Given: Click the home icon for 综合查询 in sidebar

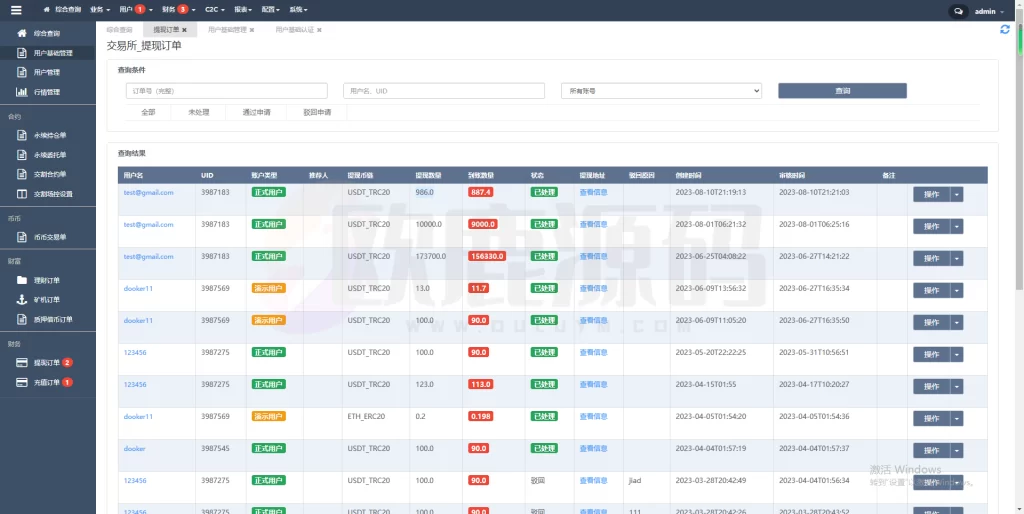Looking at the screenshot, I should (x=22, y=33).
